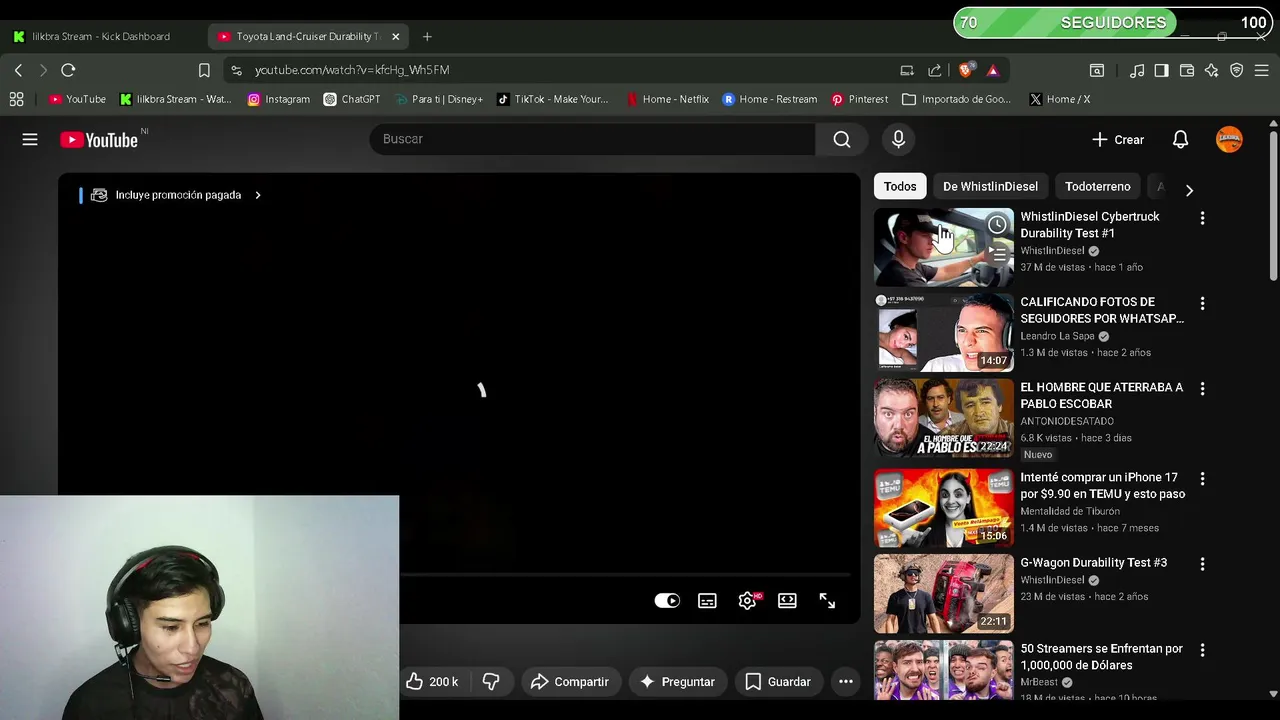Screen dimensions: 1280x720
Task: Ask about the video with Preguntar
Action: coord(677,682)
